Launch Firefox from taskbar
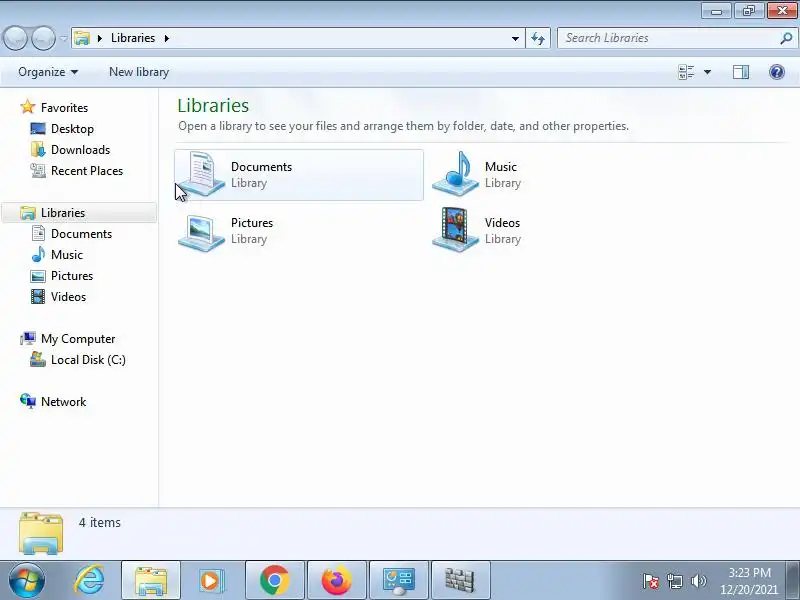The image size is (800, 600). click(337, 580)
